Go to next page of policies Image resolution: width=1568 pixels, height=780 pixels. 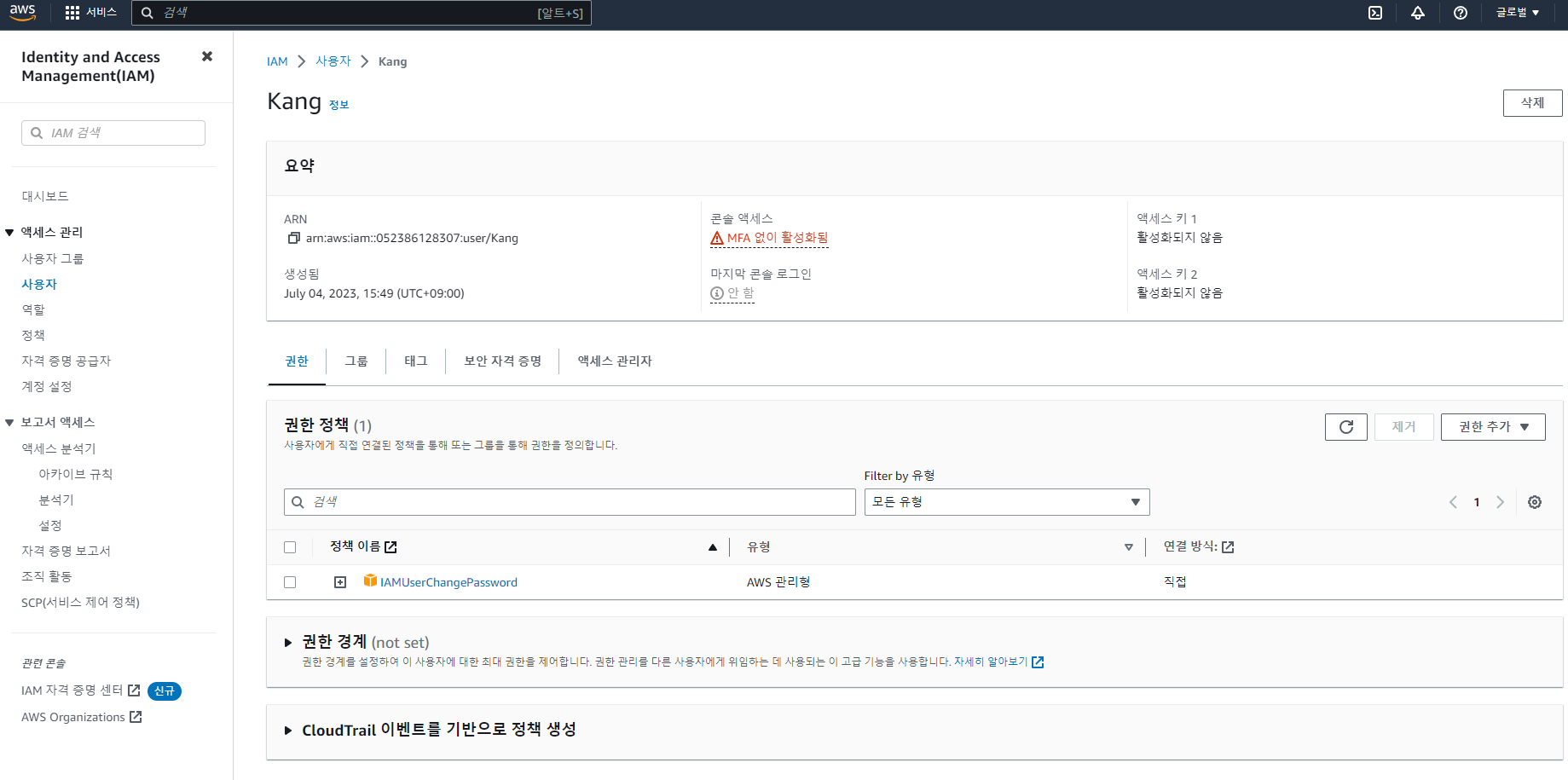pyautogui.click(x=1501, y=502)
